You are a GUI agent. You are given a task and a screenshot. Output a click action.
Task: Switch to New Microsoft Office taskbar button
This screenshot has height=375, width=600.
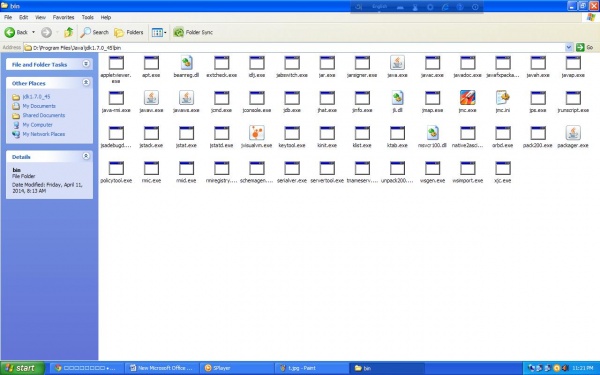[x=163, y=368]
